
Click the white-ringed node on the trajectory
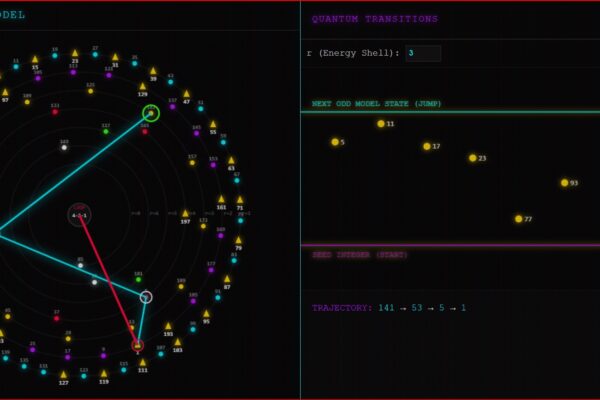pyautogui.click(x=146, y=297)
